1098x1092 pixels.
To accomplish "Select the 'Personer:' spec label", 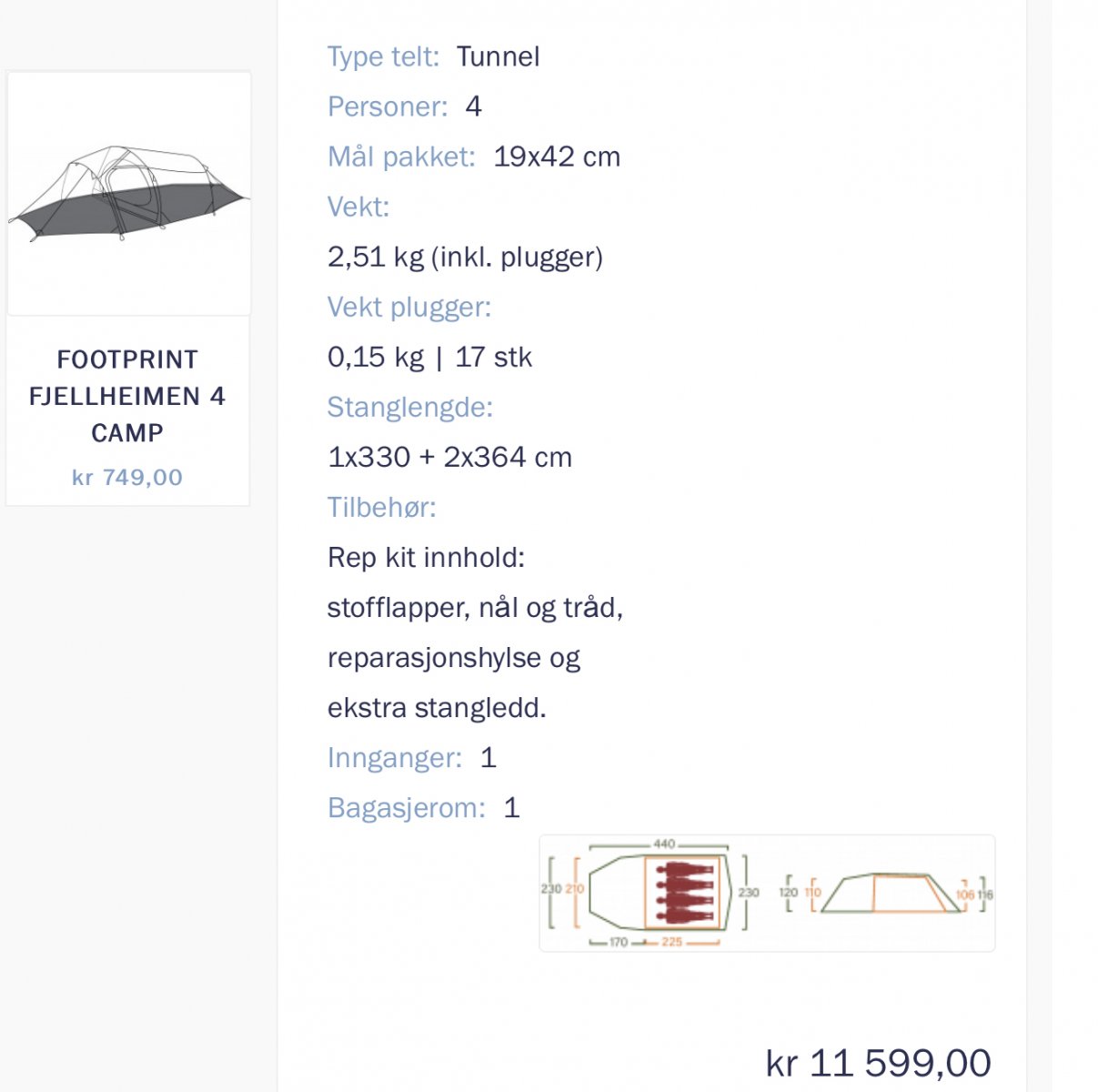I will [x=388, y=106].
